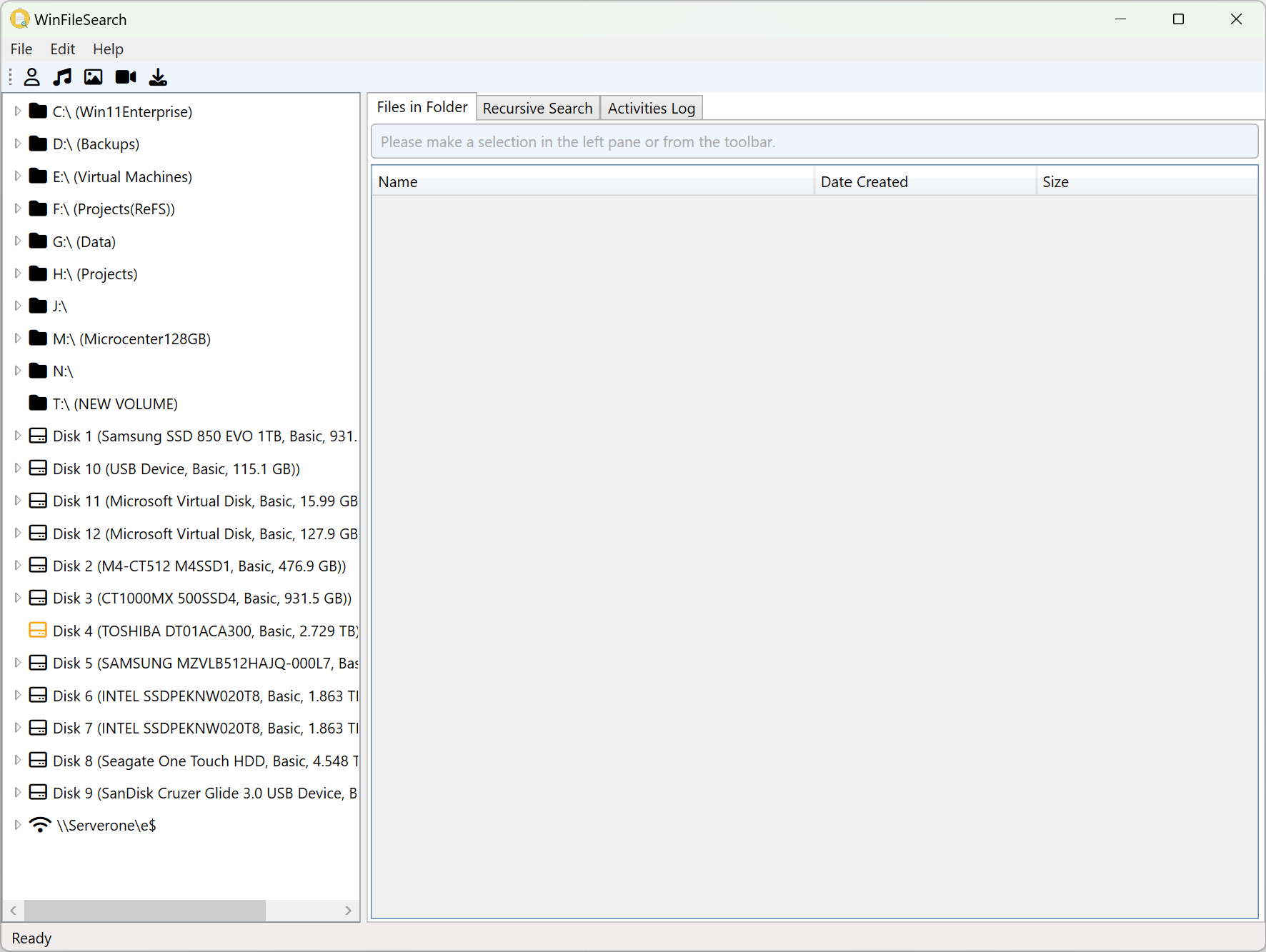Screen dimensions: 1266x952
Task: Expand the Disk 9 SanDisk Cruzer node
Action: [18, 793]
